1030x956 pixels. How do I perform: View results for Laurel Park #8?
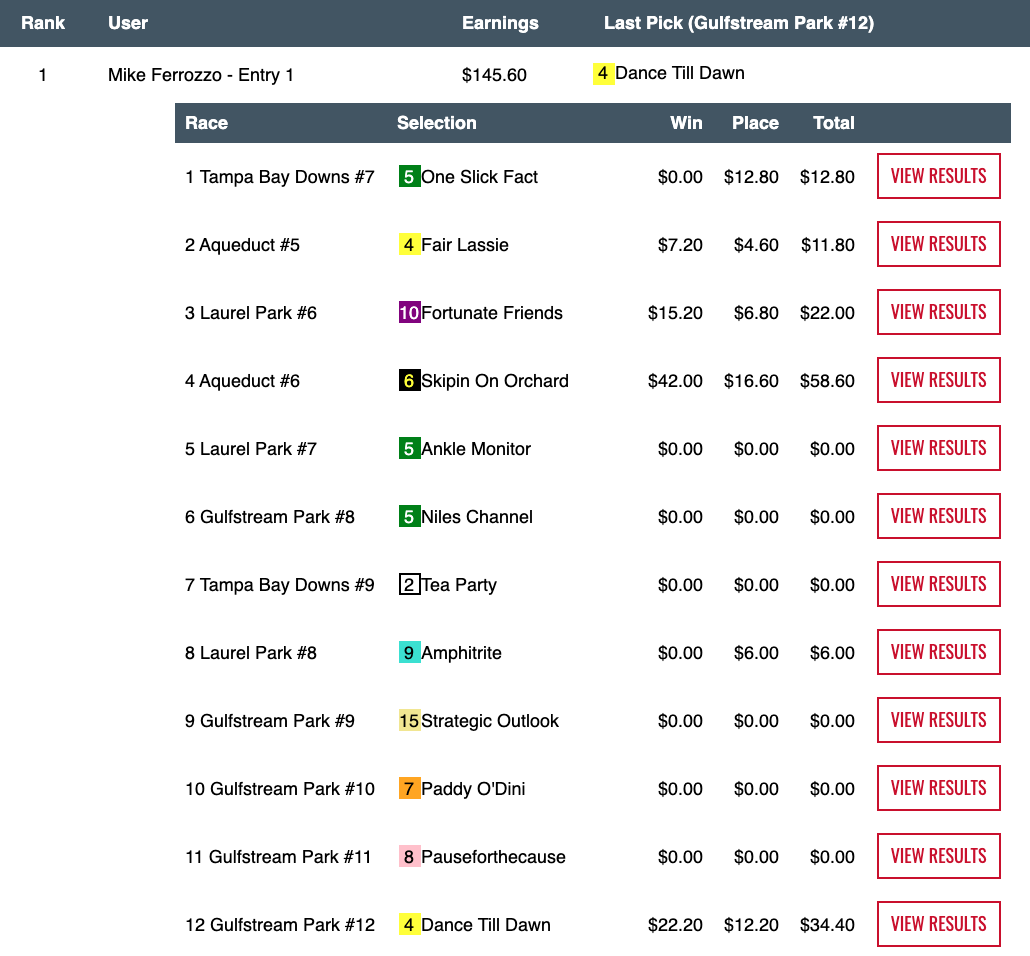coord(938,652)
